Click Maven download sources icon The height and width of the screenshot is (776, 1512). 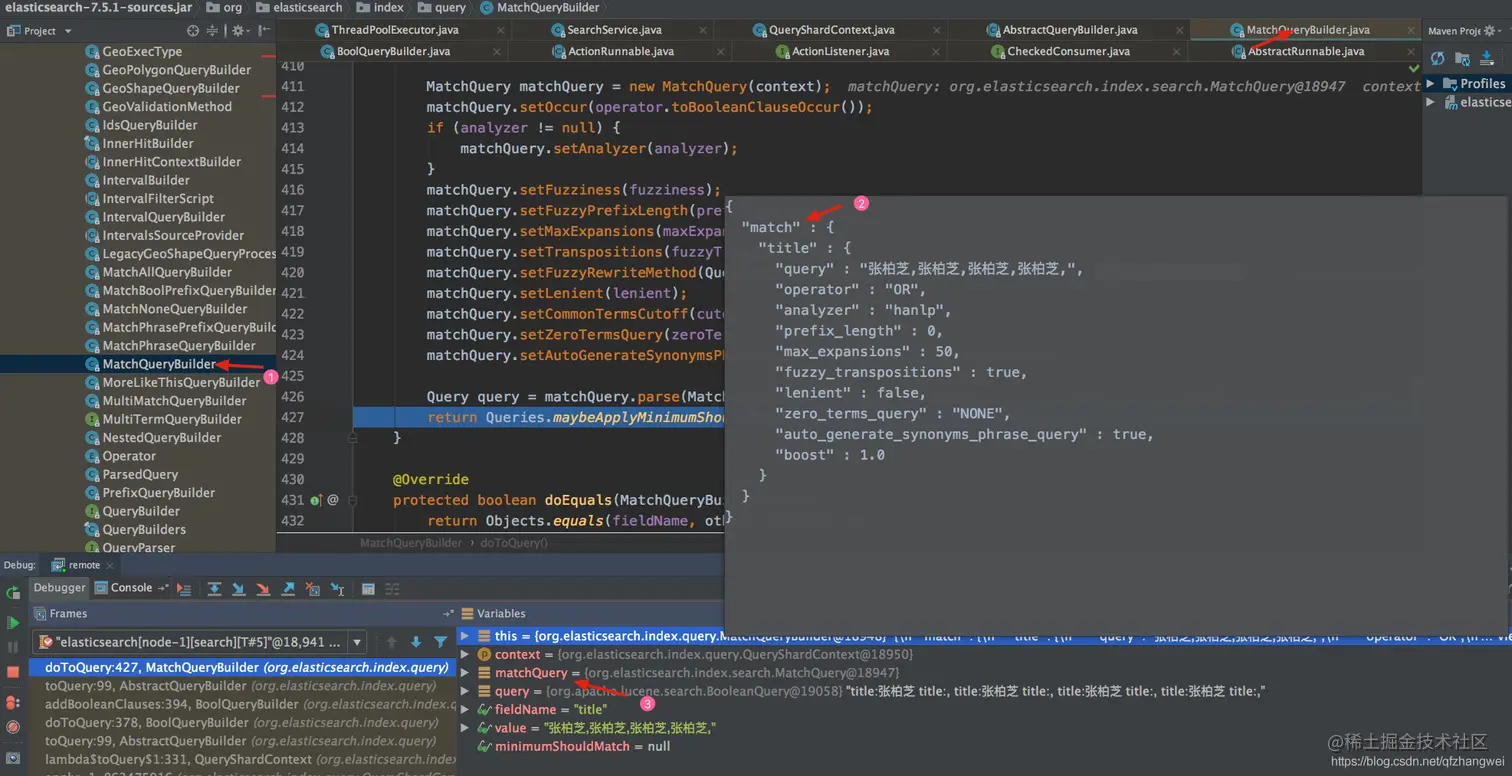point(1486,58)
